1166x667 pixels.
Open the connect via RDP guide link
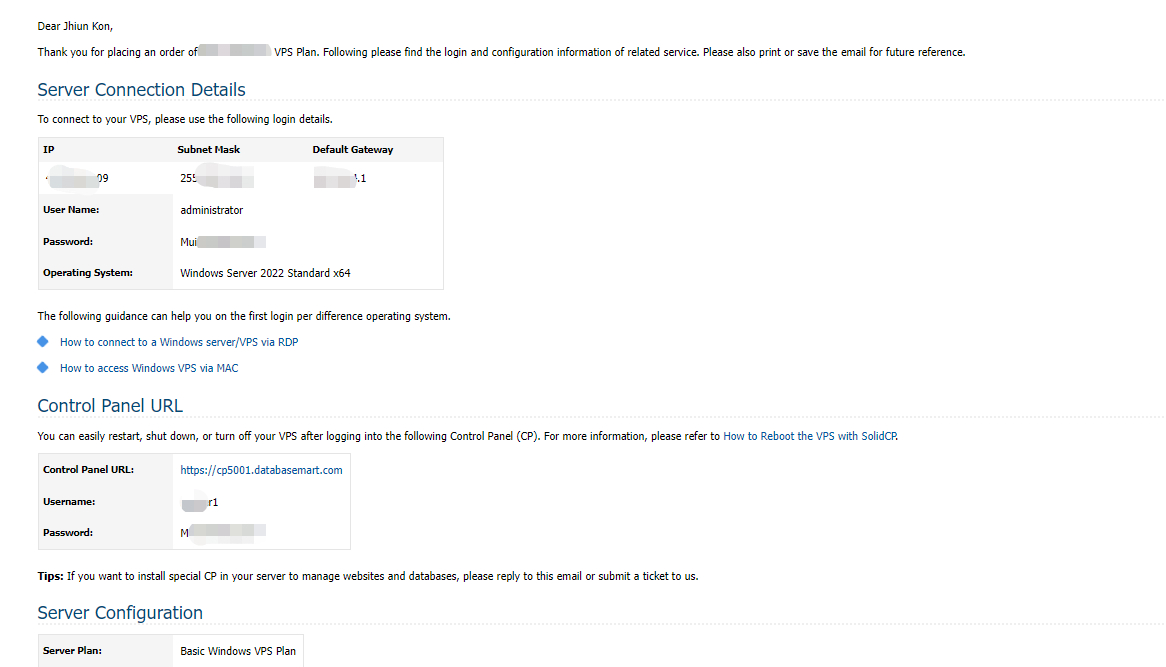click(x=179, y=342)
